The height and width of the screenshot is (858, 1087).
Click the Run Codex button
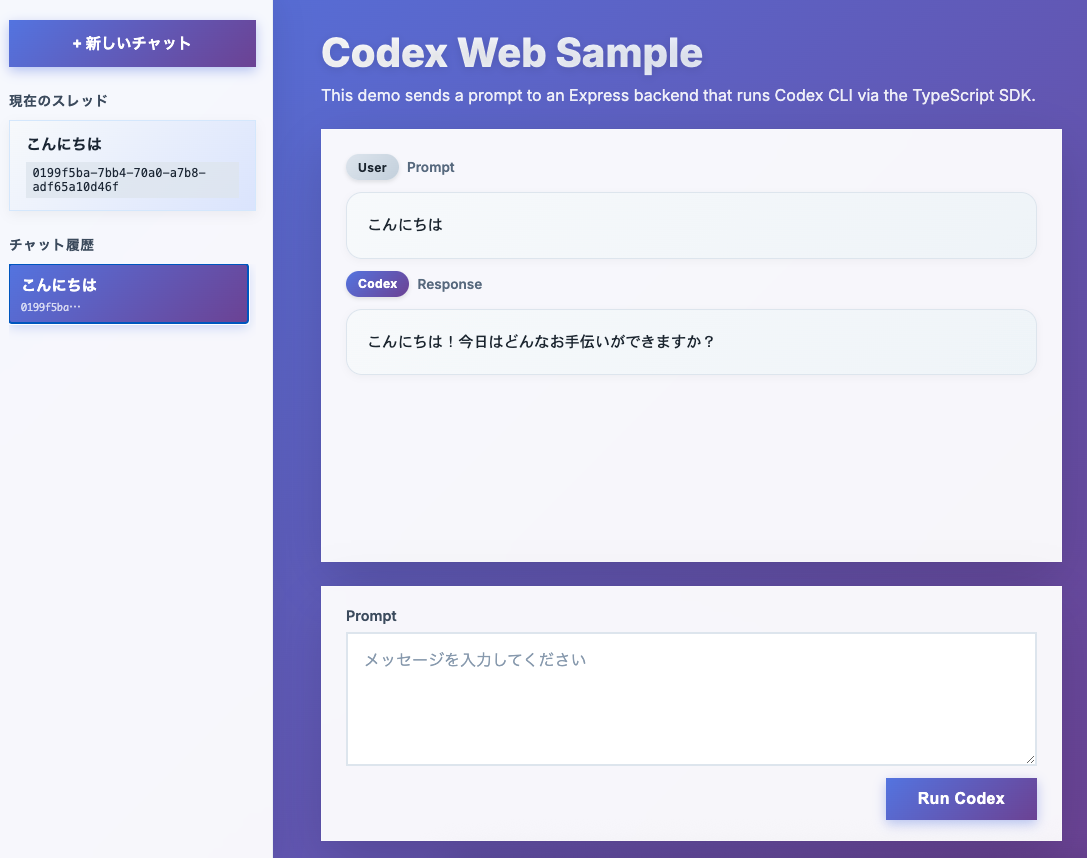pos(961,798)
